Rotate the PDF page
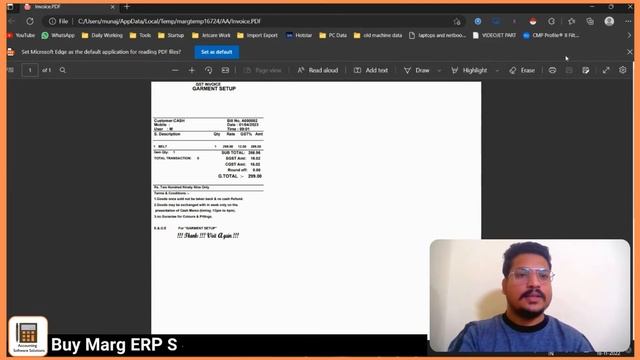This screenshot has height=360, width=640. point(209,70)
